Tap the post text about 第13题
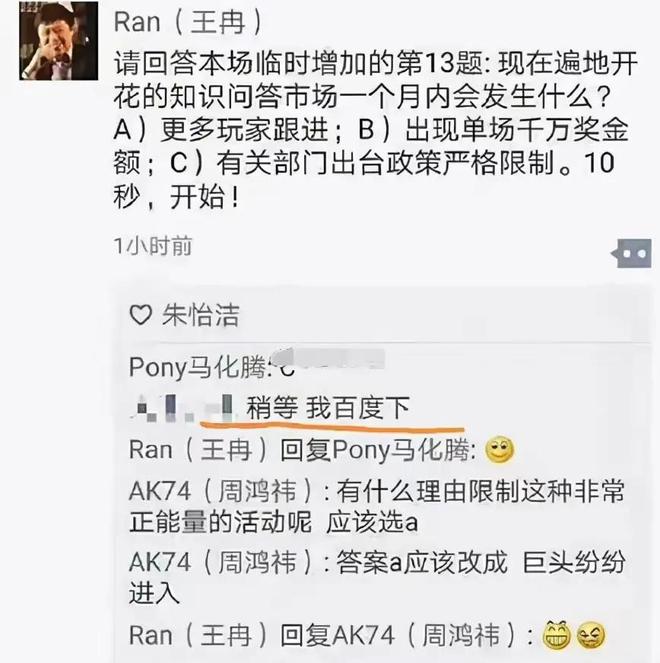660x663 pixels. click(375, 130)
